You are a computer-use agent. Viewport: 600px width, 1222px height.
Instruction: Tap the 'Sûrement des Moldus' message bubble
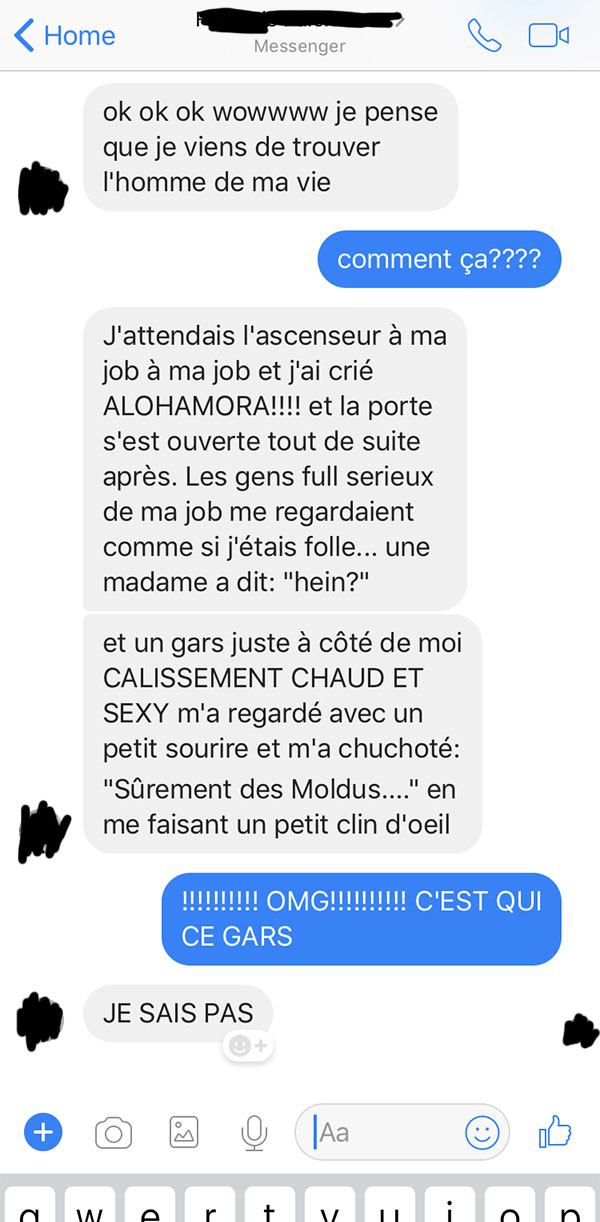click(x=282, y=734)
